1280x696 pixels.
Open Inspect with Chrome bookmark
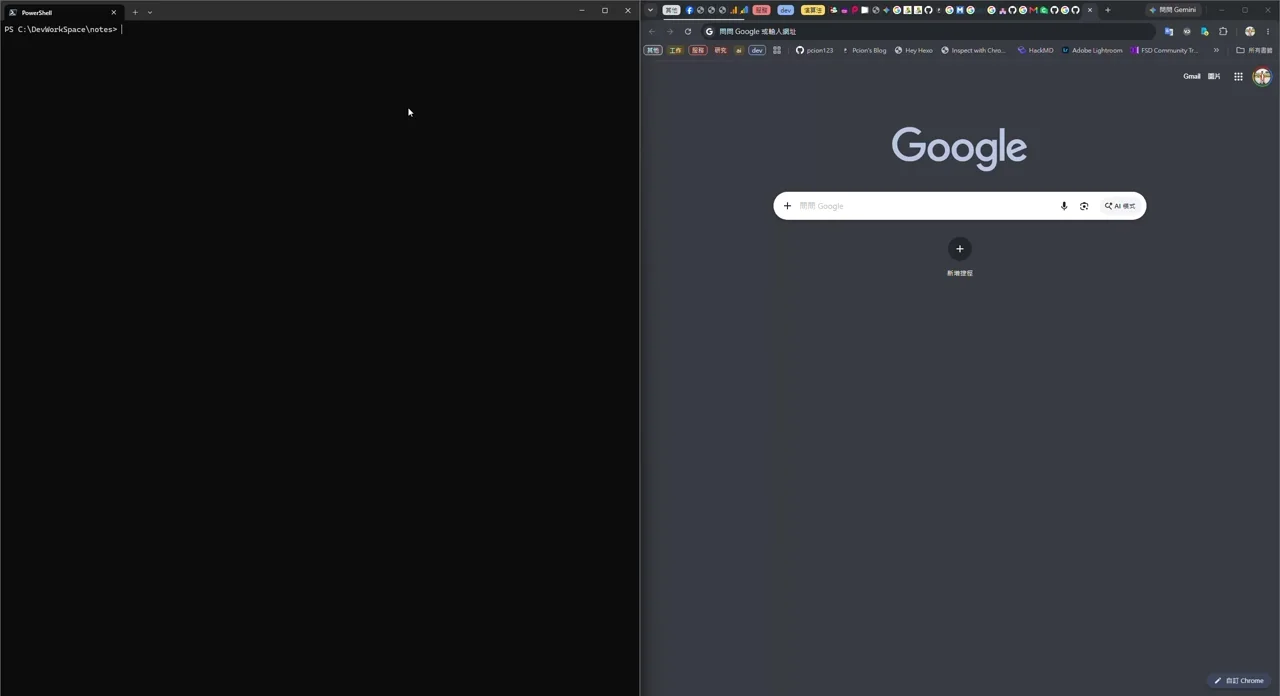973,50
